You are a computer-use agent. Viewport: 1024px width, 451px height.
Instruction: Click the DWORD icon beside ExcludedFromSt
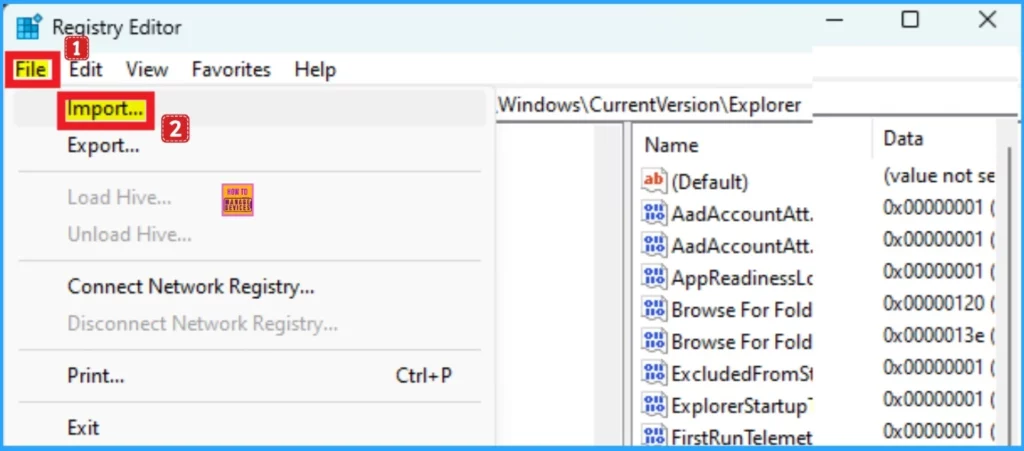tap(654, 373)
